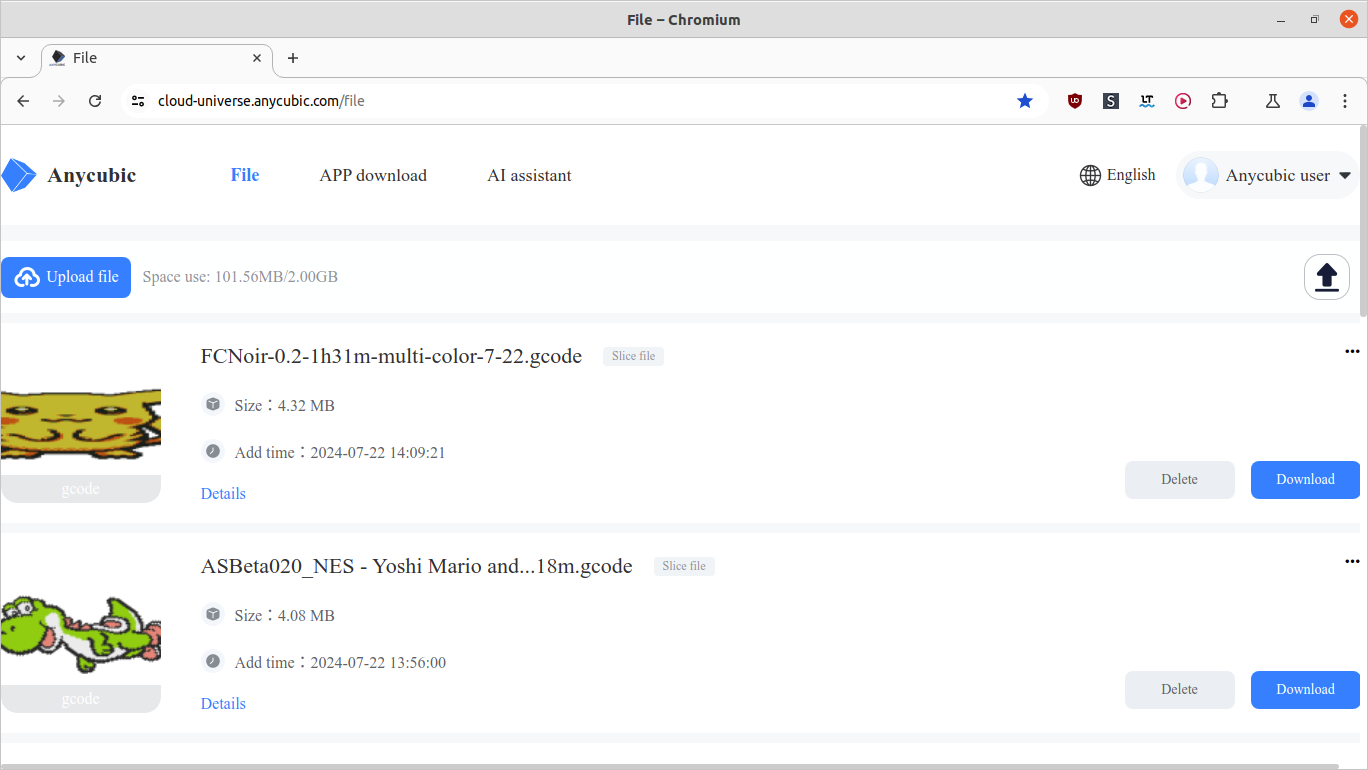Viewport: 1368px width, 770px height.
Task: Close the File browser tab
Action: click(257, 58)
